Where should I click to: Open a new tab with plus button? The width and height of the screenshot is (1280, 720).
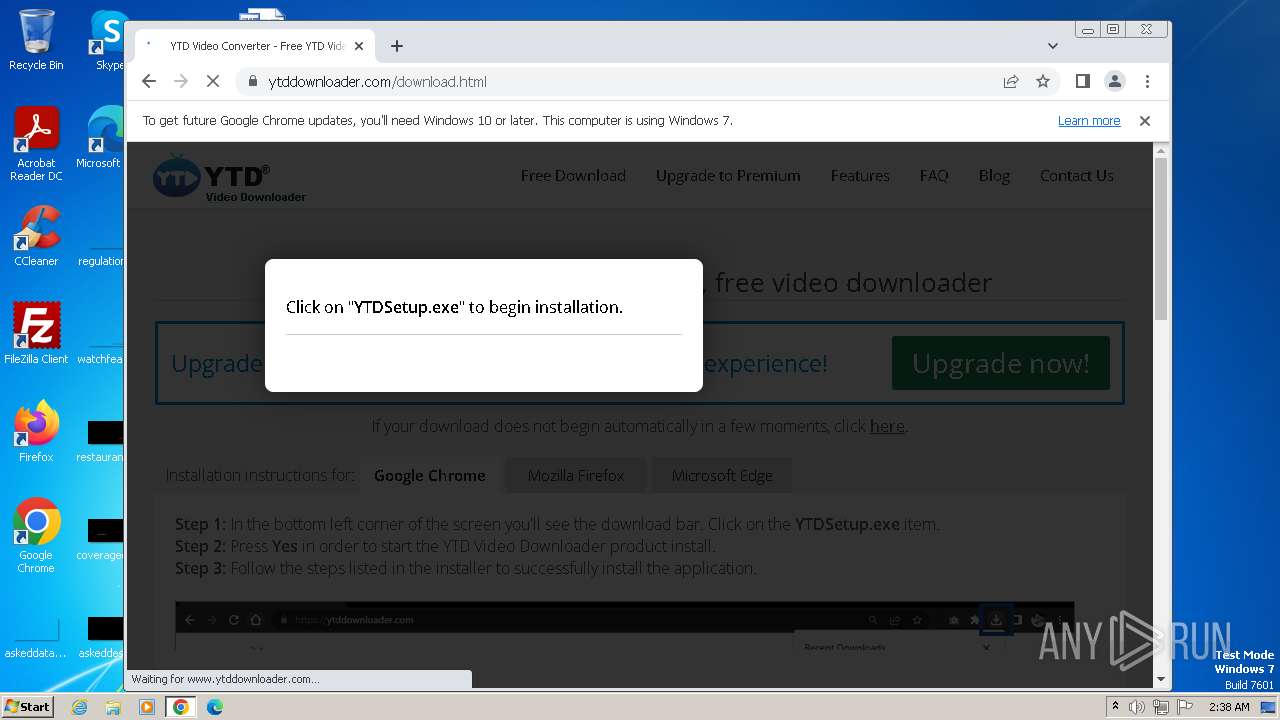pos(397,46)
